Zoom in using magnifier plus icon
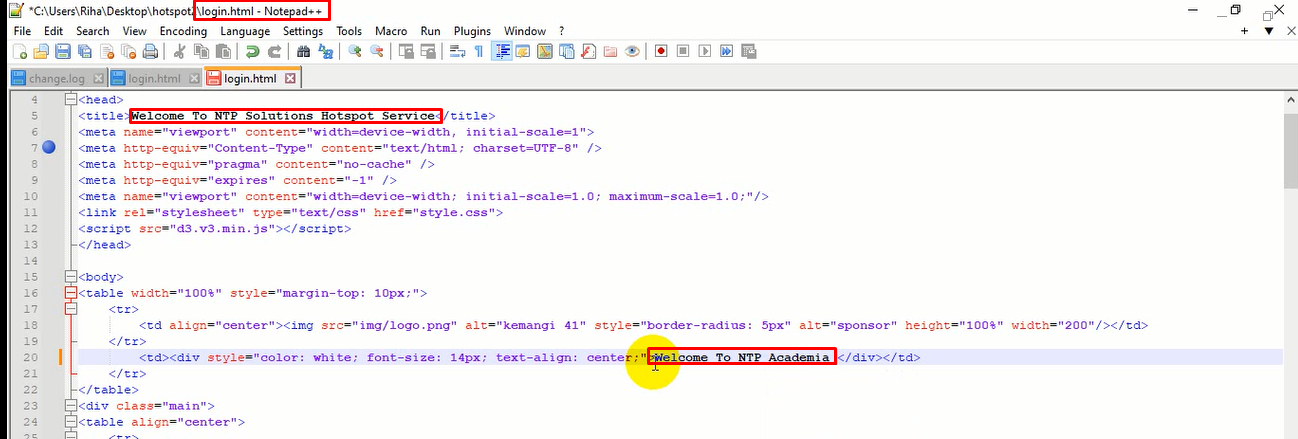The image size is (1298, 439). 354,50
